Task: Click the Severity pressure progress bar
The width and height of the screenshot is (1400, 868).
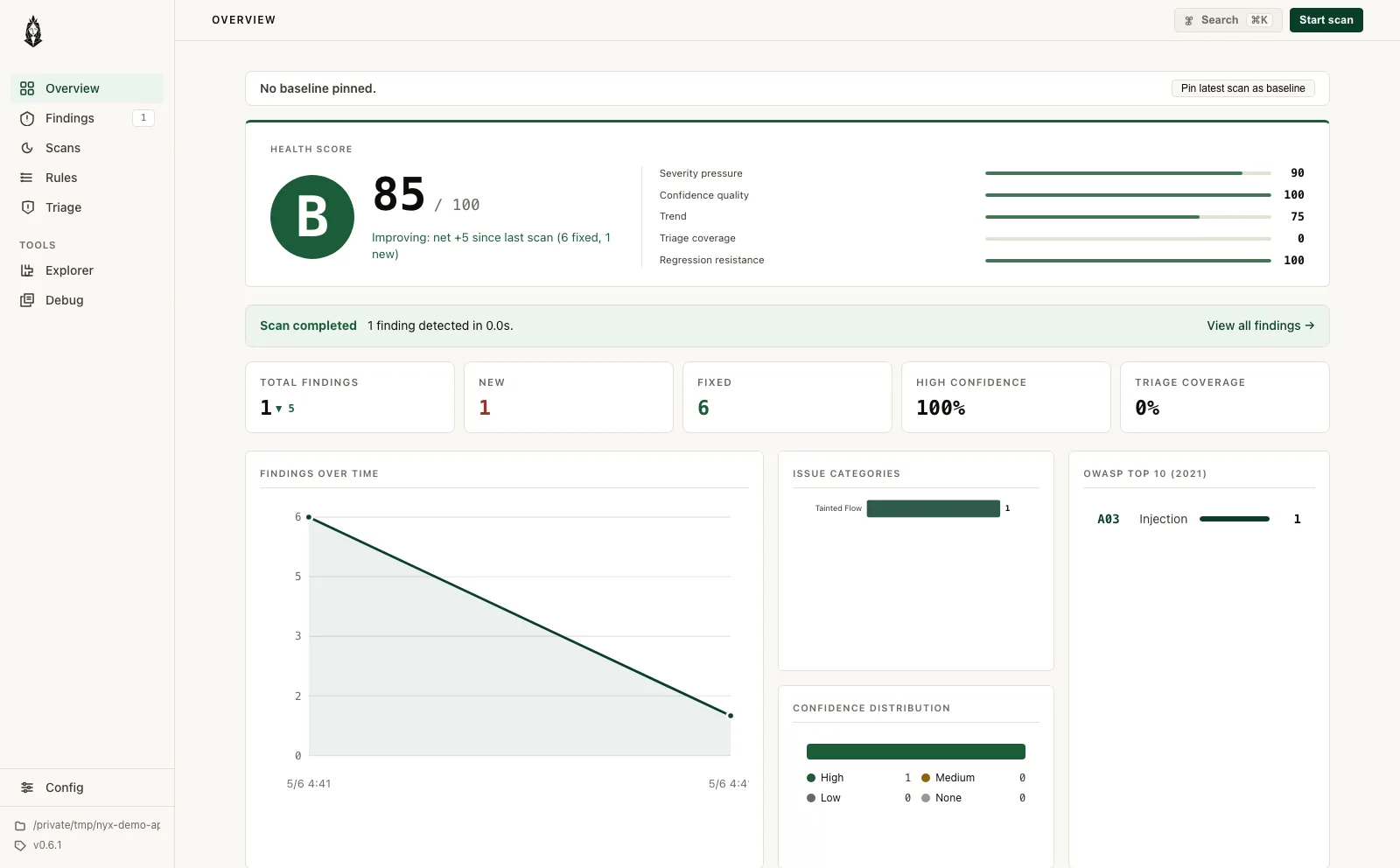Action: (x=1128, y=173)
